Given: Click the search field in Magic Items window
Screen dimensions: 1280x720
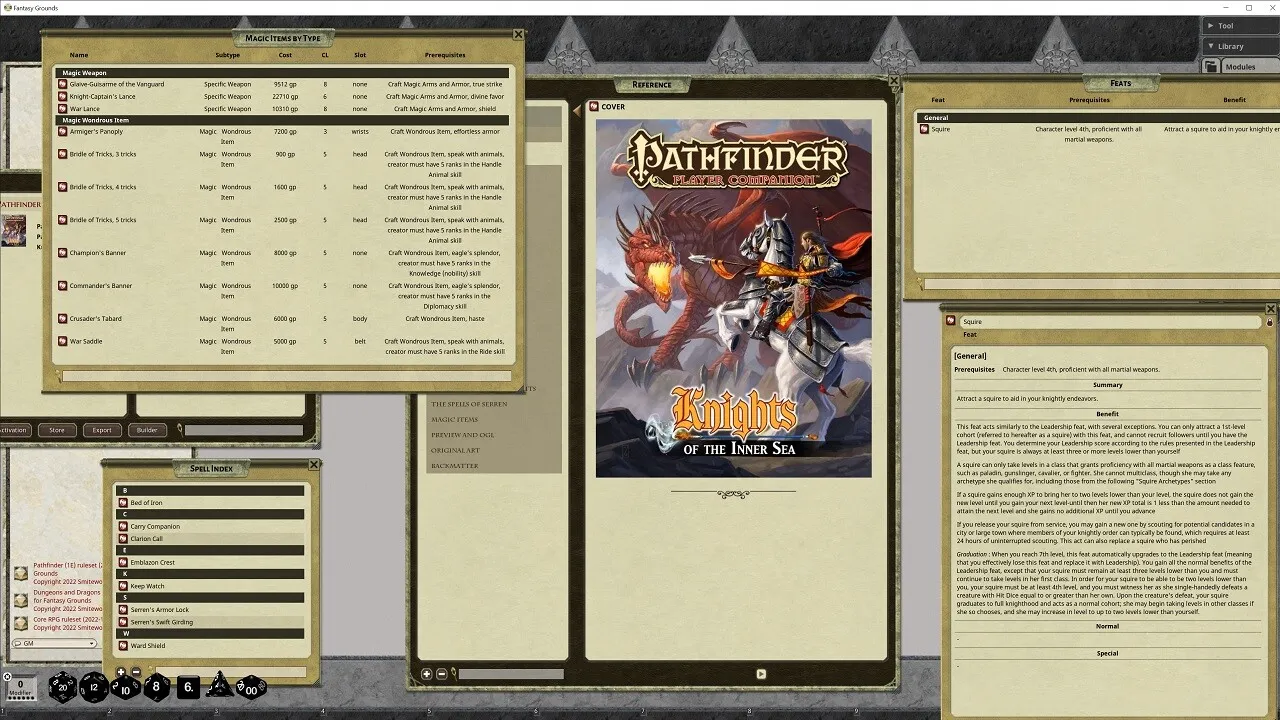Looking at the screenshot, I should (286, 376).
